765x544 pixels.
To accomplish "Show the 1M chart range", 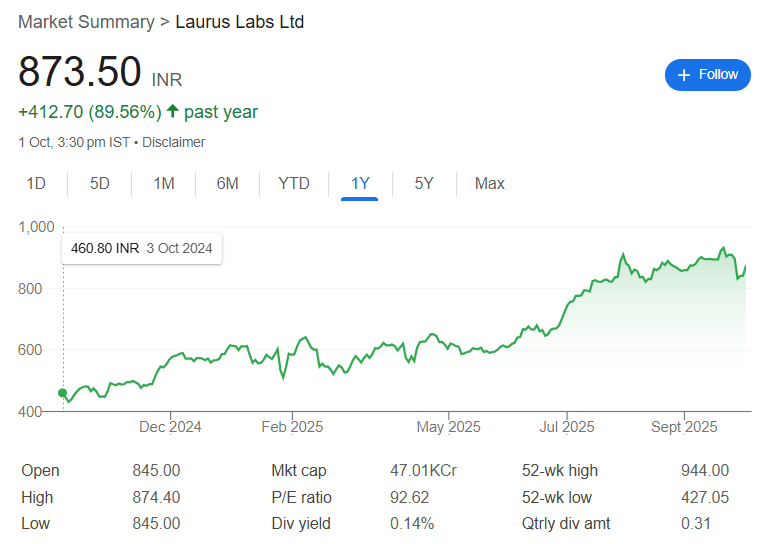I will pos(164,183).
